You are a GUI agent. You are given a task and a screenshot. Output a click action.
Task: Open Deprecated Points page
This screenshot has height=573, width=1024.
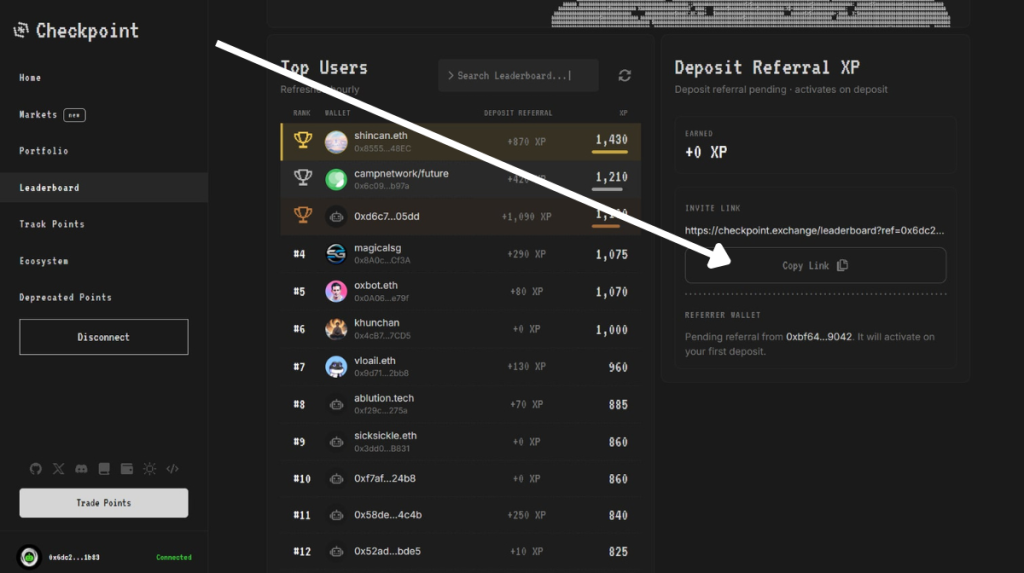tap(65, 297)
